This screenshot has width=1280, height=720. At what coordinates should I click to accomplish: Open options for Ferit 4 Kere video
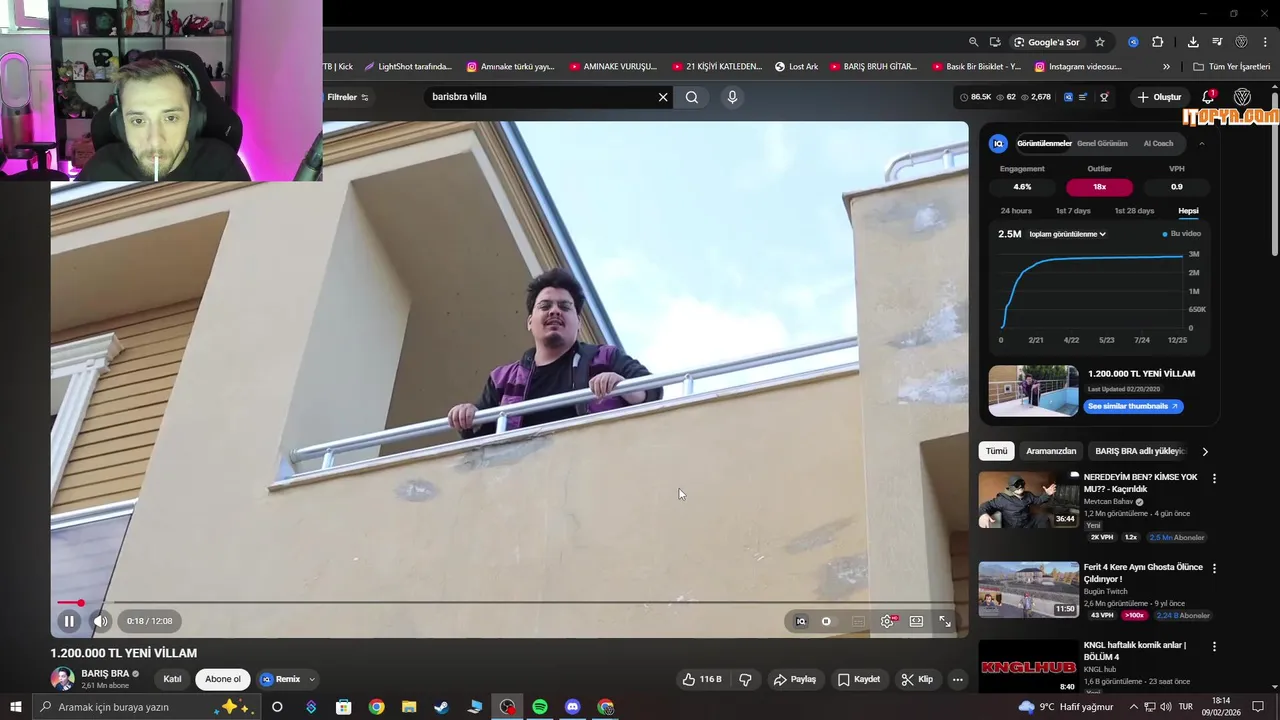tap(1215, 569)
